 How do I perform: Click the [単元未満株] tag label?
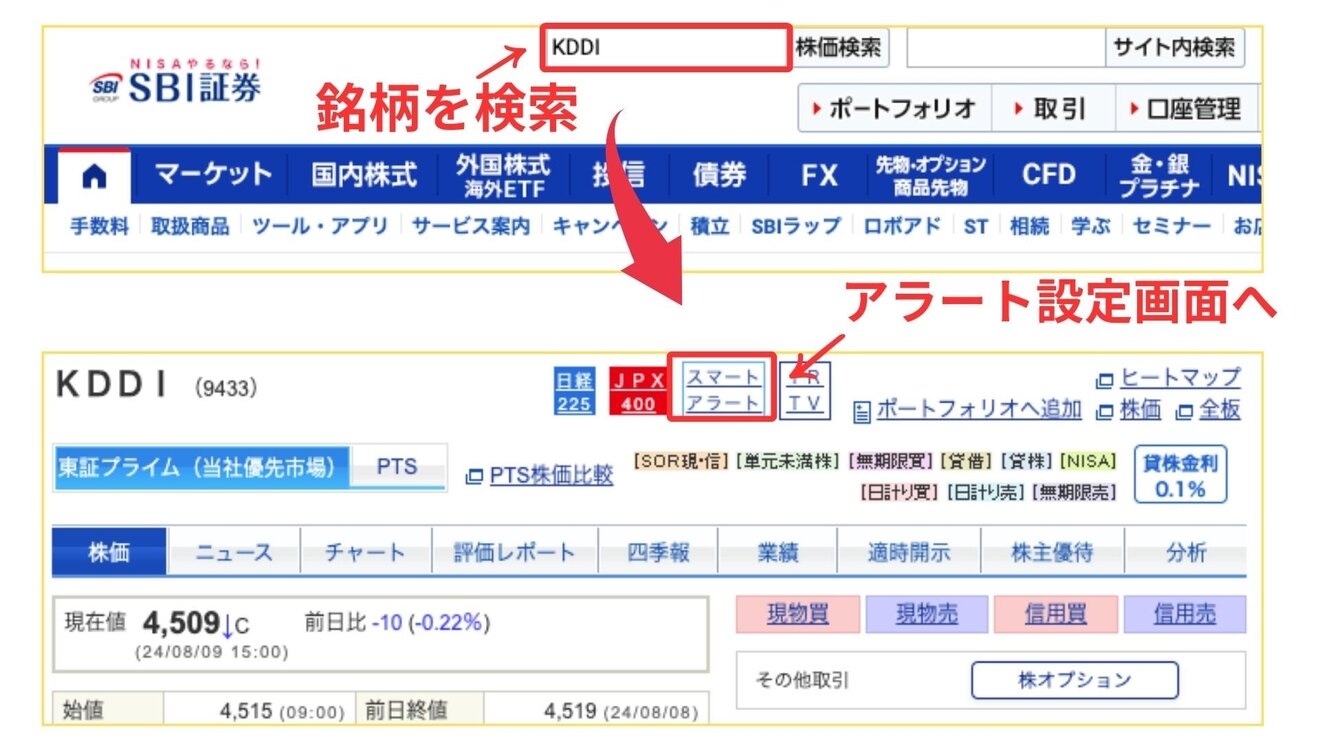coord(788,461)
